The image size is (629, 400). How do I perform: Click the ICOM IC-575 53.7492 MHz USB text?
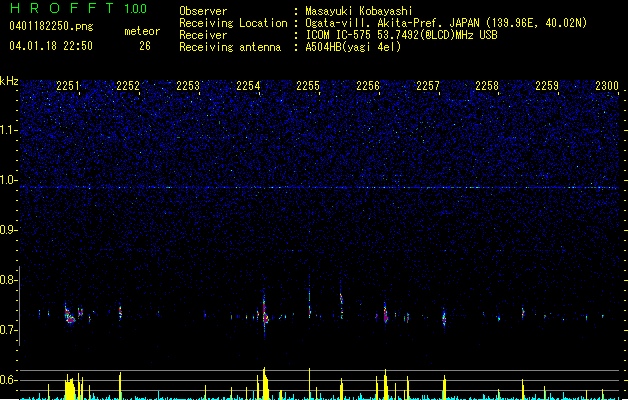click(x=401, y=35)
